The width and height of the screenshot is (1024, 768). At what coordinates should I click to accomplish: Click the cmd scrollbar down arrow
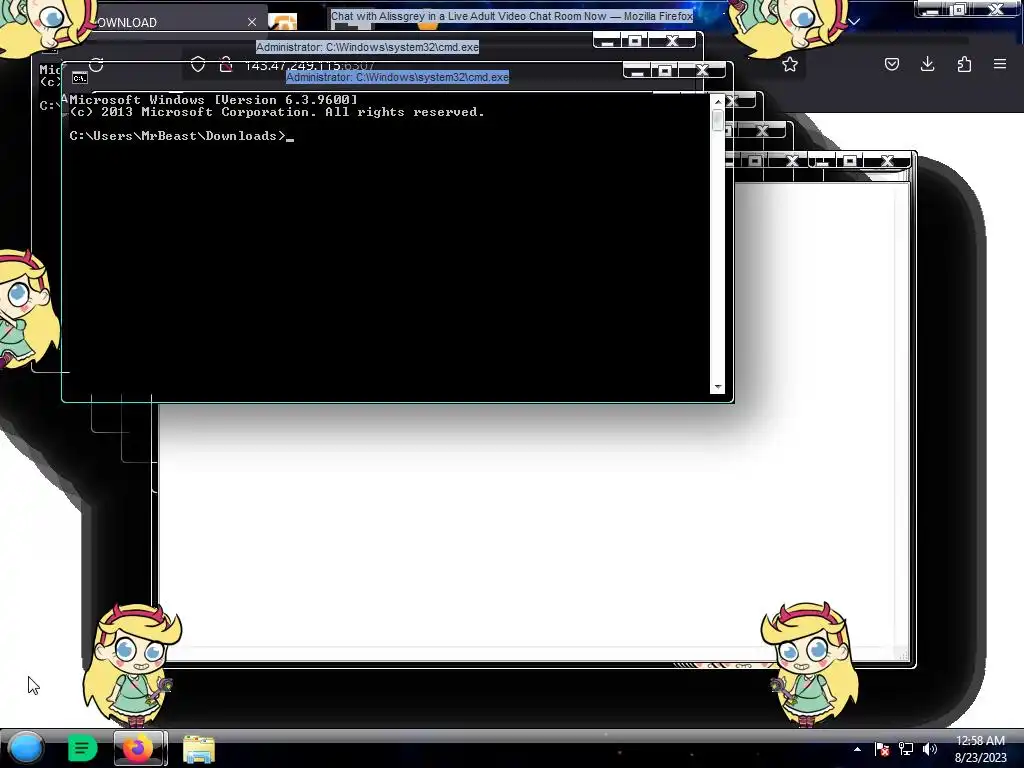tap(718, 387)
